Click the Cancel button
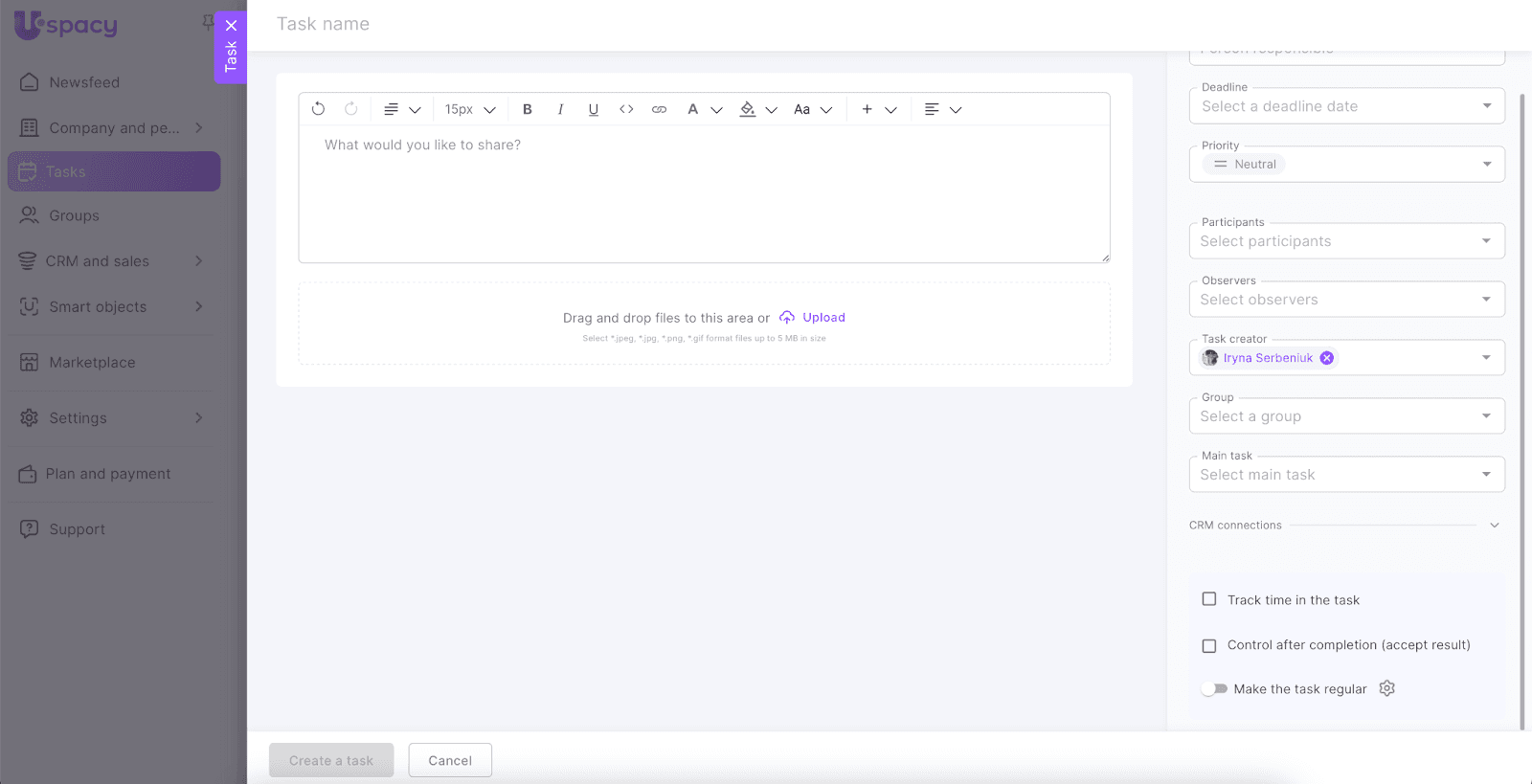 [450, 760]
